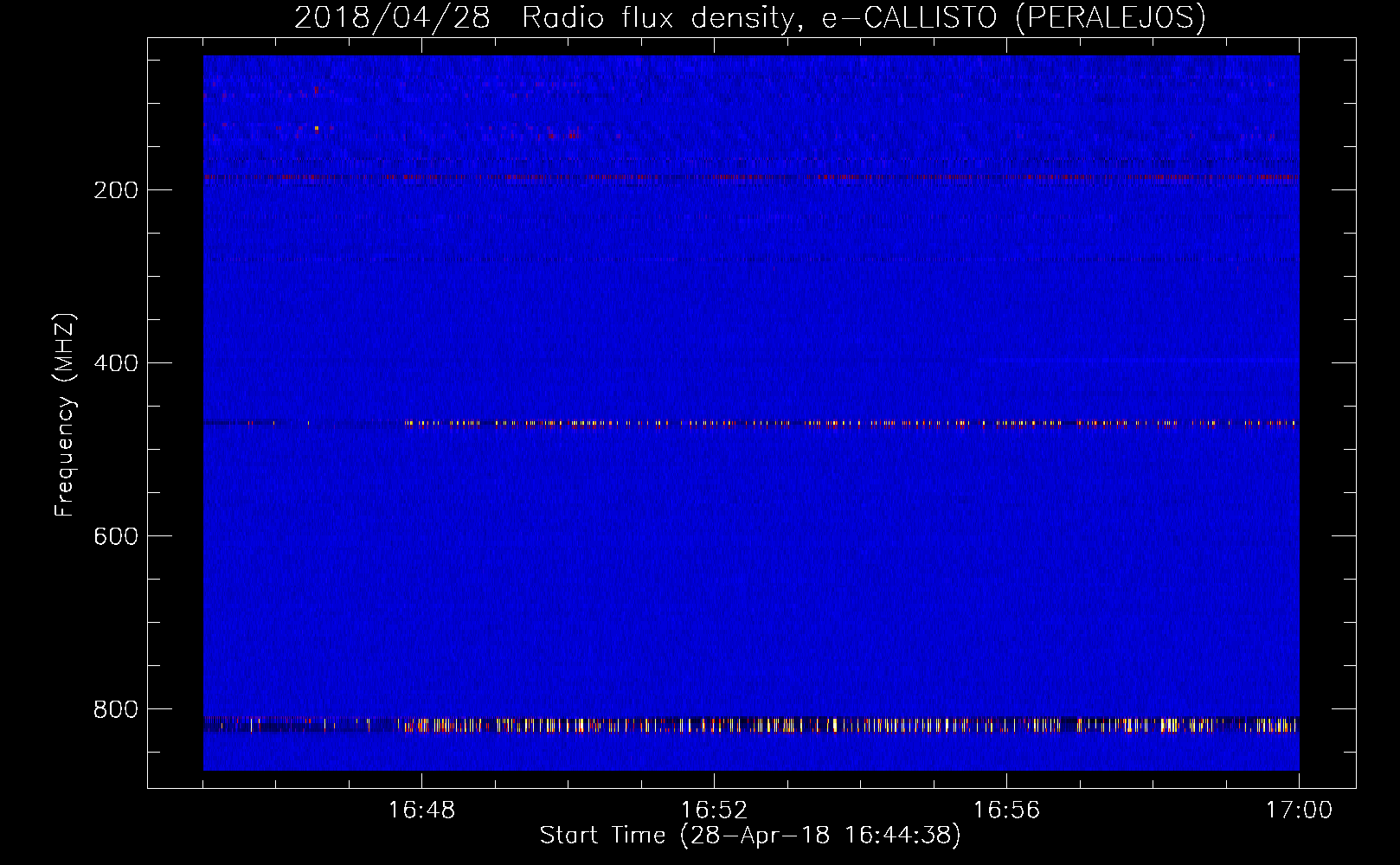The width and height of the screenshot is (1400, 865).
Task: Click the 17:00 time axis label
Action: click(1299, 811)
